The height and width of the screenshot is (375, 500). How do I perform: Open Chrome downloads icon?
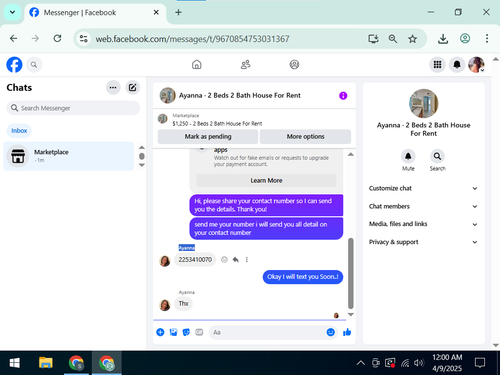pos(443,39)
